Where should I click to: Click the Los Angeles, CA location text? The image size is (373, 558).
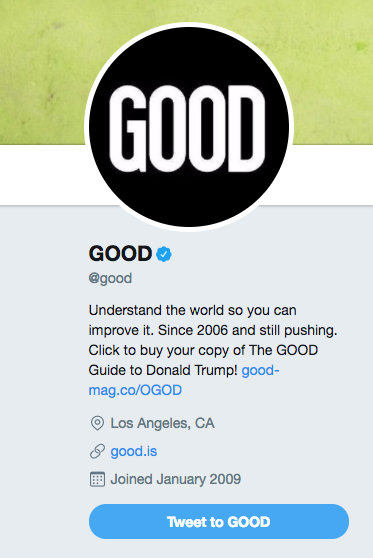pos(162,423)
